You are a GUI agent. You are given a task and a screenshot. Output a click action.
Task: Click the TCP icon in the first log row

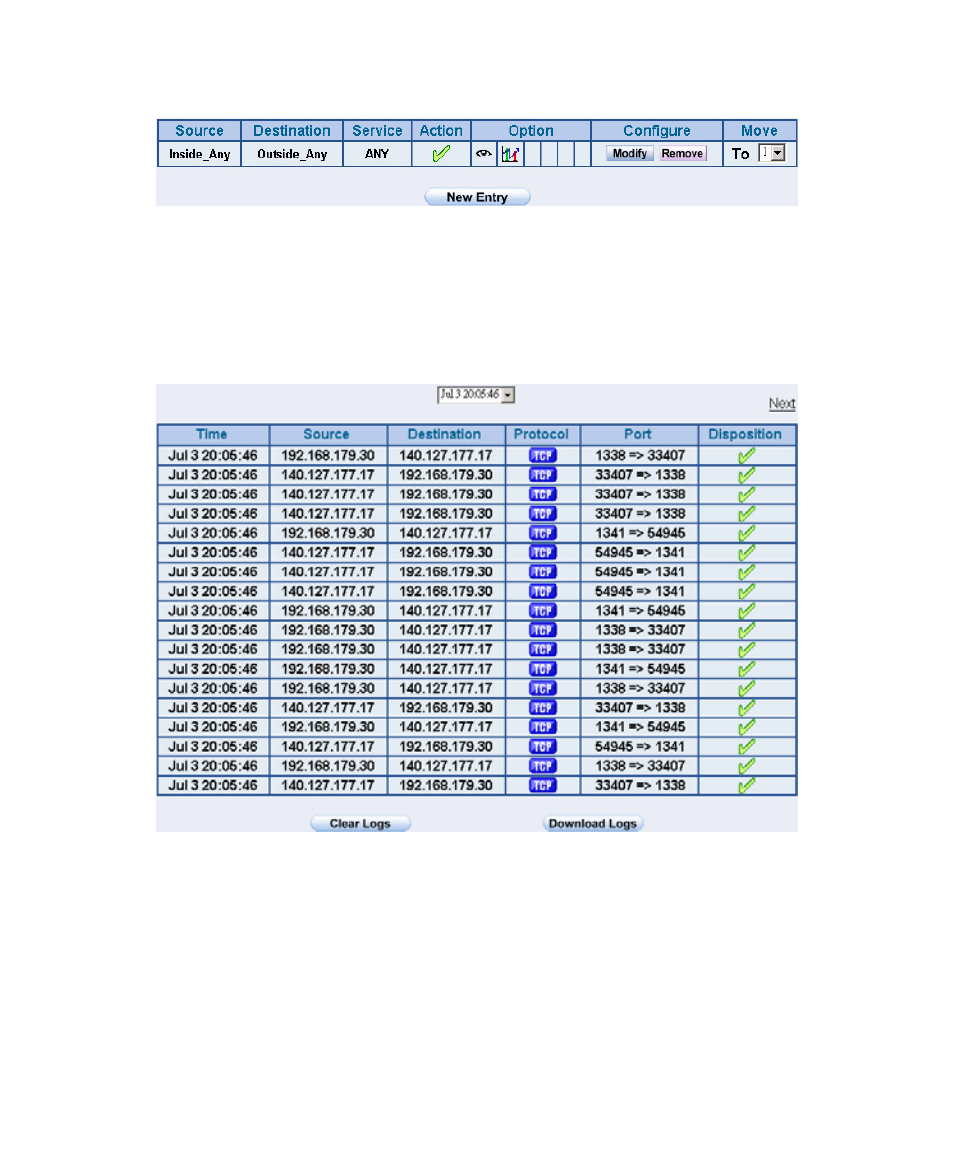pos(543,456)
